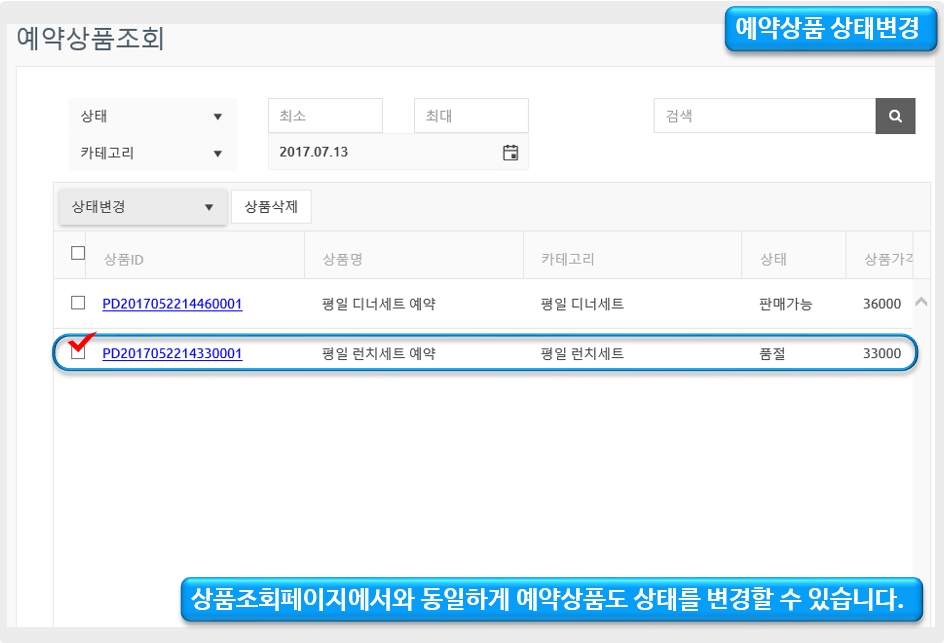
Task: Open the 카테고리 filter dropdown
Action: (152, 153)
